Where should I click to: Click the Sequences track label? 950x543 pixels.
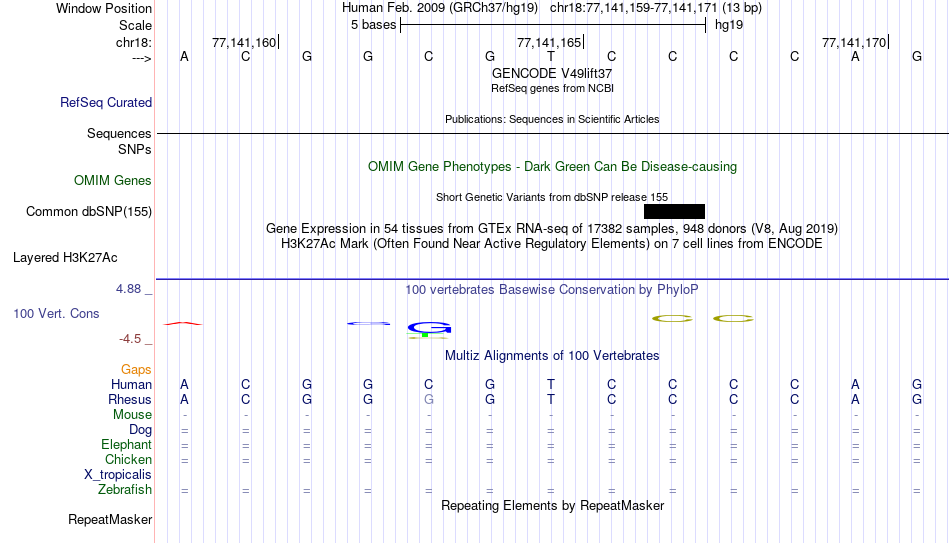[119, 133]
